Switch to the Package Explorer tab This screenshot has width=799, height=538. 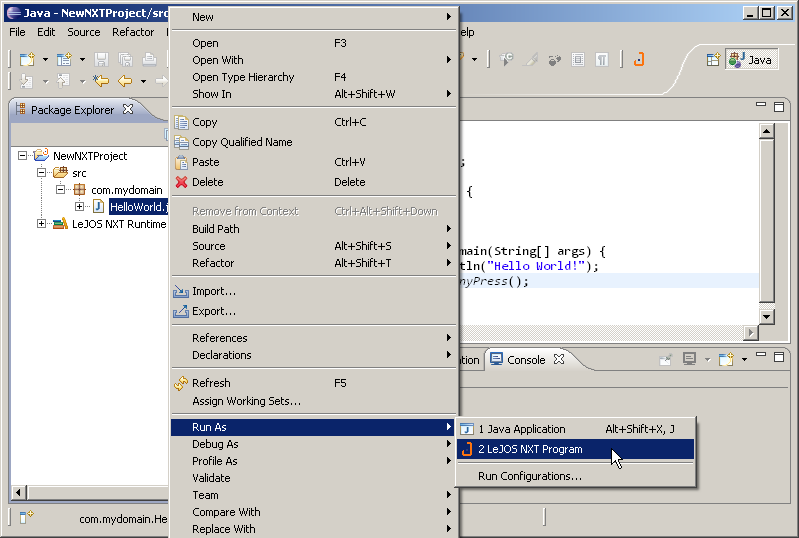(72, 110)
